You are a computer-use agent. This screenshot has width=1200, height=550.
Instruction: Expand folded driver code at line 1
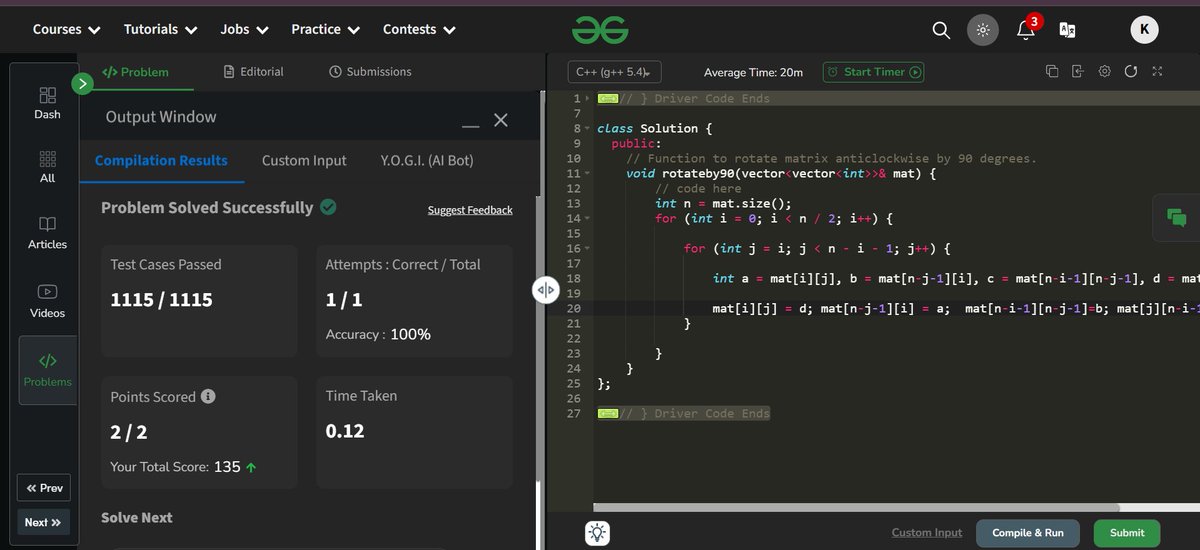(587, 99)
